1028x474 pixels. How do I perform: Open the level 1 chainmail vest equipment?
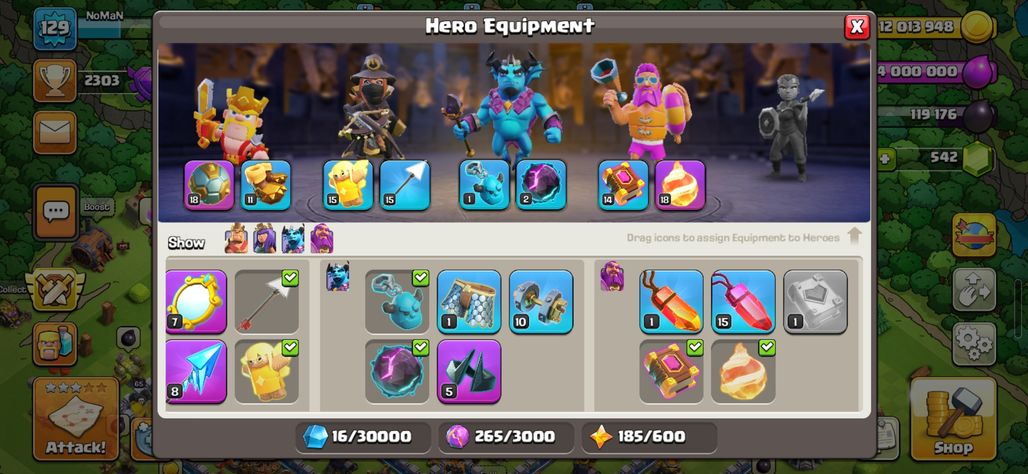tap(469, 302)
